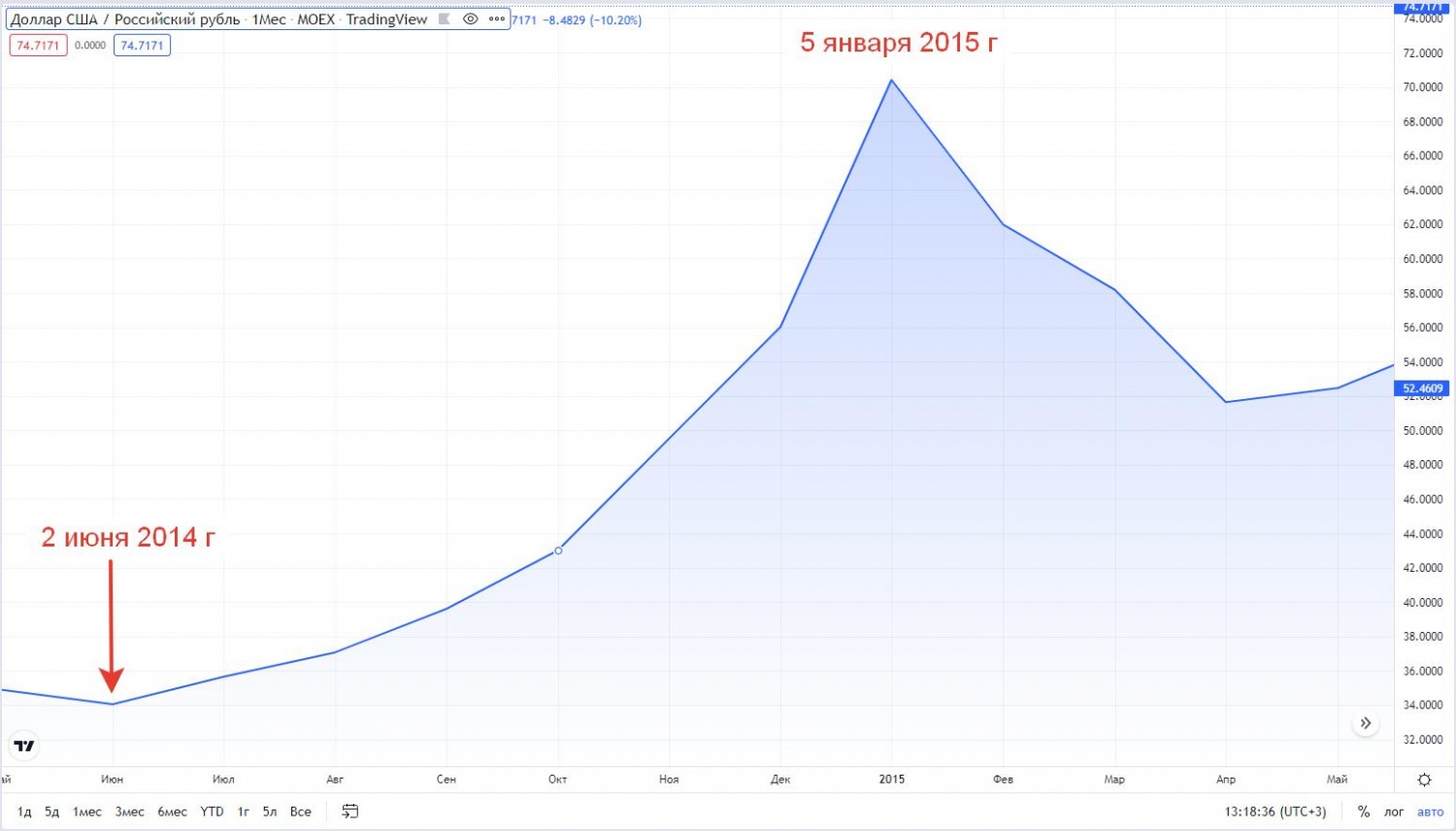The image size is (1456, 831).
Task: Enable logarithmic scale with лог
Action: point(1394,812)
